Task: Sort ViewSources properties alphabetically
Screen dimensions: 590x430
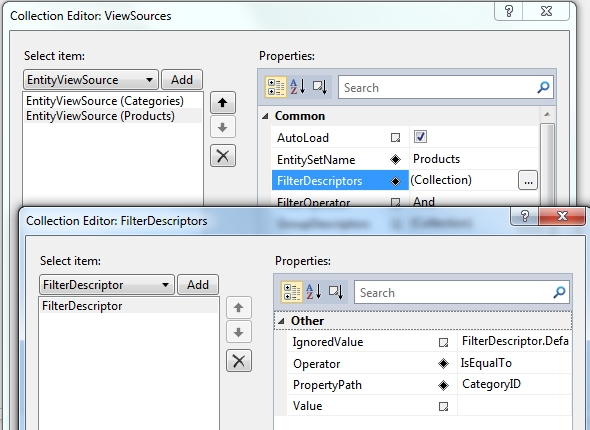Action: [298, 87]
